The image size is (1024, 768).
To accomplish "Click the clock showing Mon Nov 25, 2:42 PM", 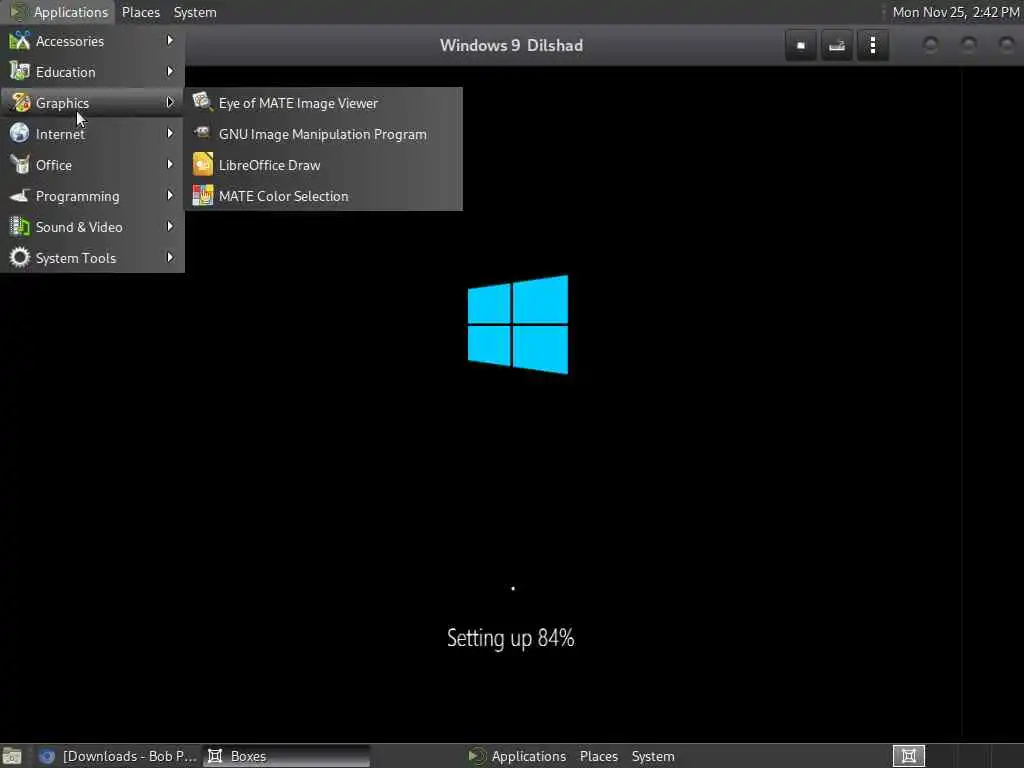I will pos(955,12).
